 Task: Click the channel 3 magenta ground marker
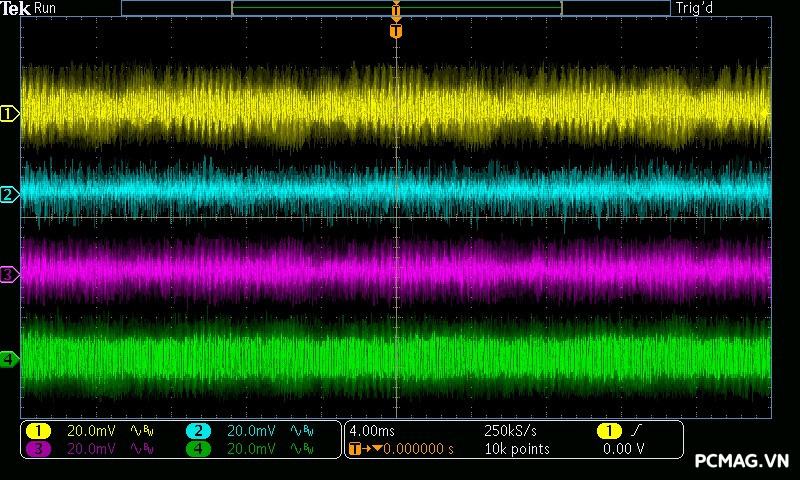pyautogui.click(x=9, y=274)
